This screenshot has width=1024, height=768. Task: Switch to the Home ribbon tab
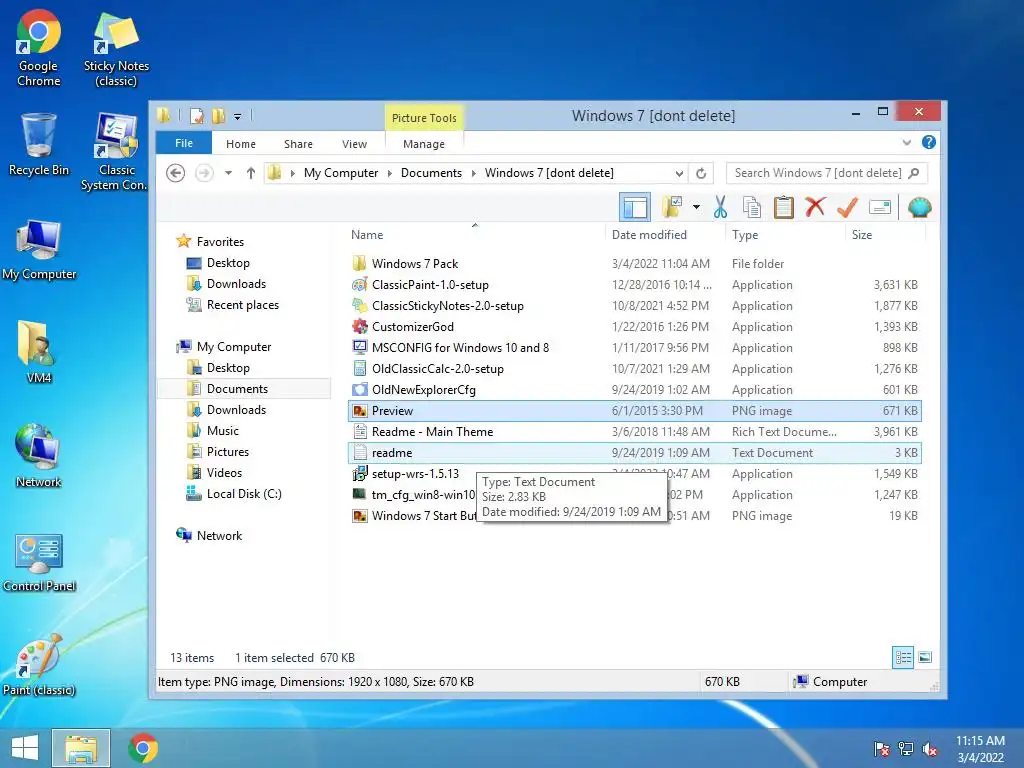(241, 144)
